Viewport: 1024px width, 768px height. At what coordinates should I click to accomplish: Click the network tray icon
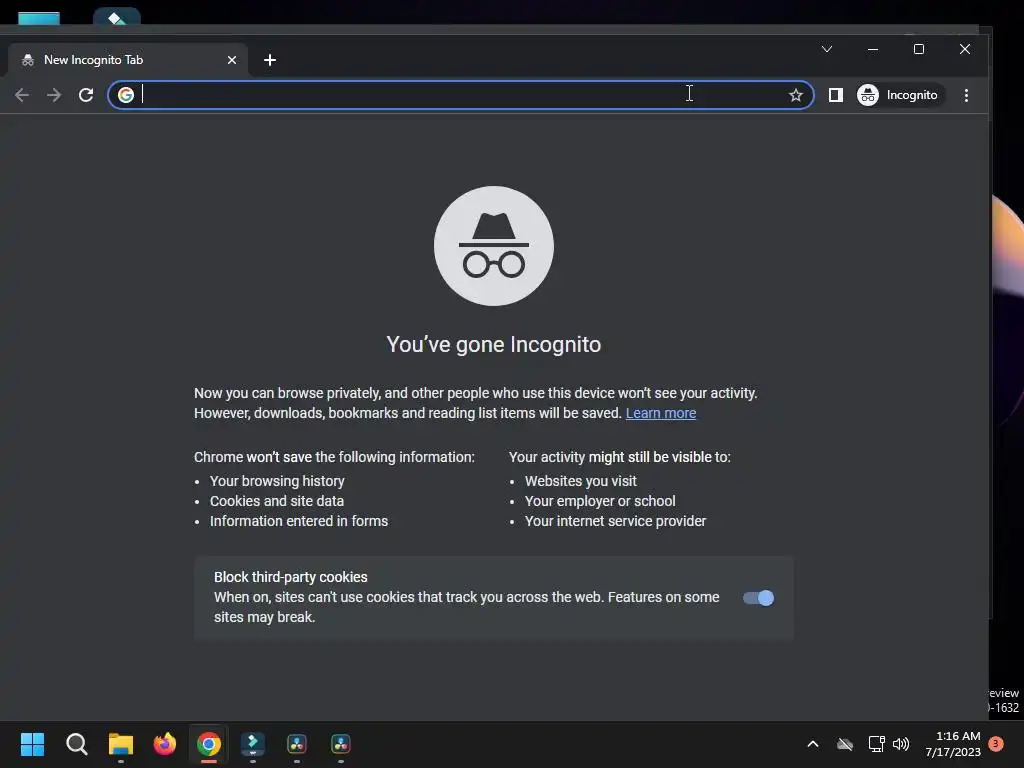coord(876,744)
